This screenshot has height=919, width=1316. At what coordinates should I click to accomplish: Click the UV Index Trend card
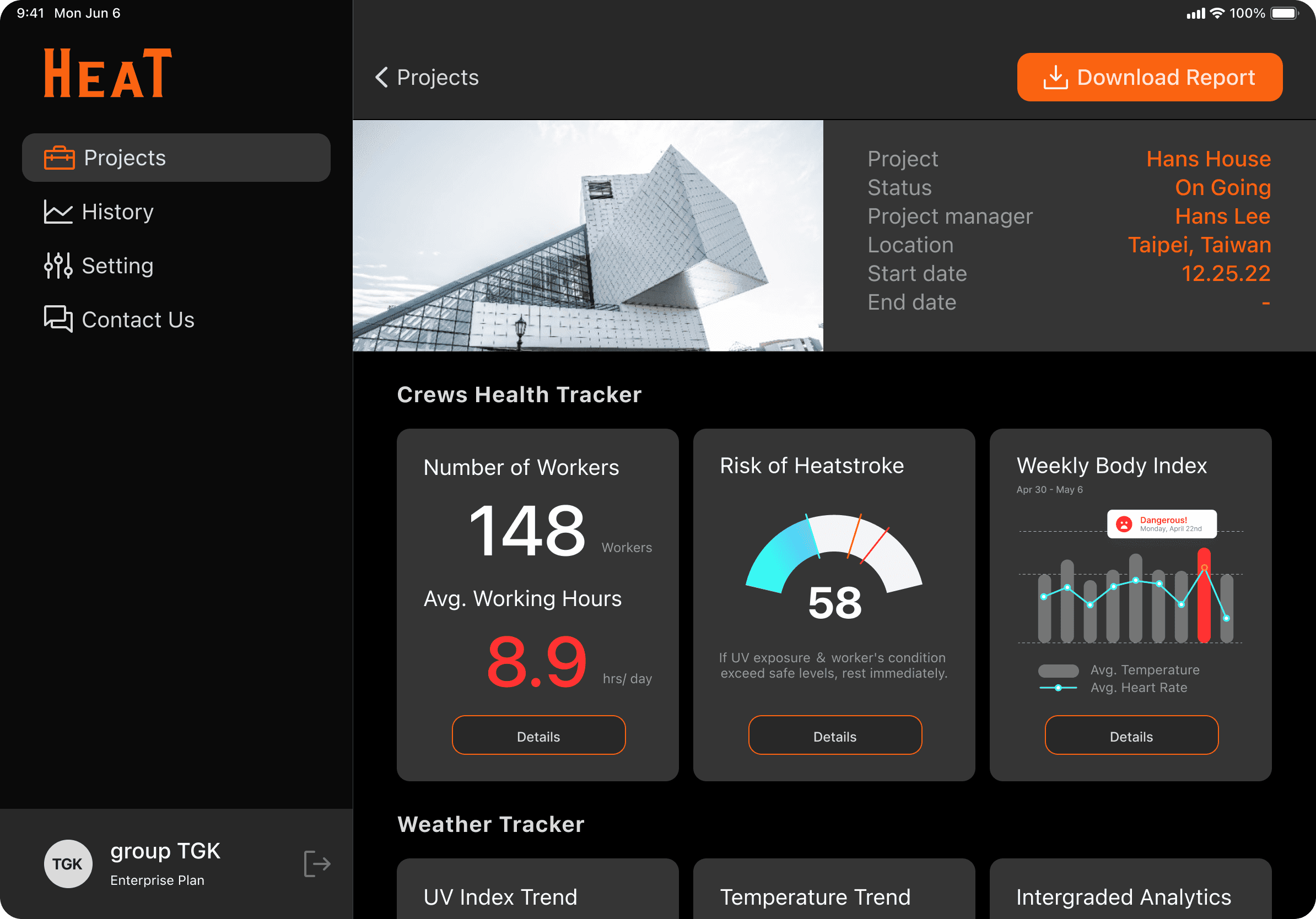(x=538, y=891)
